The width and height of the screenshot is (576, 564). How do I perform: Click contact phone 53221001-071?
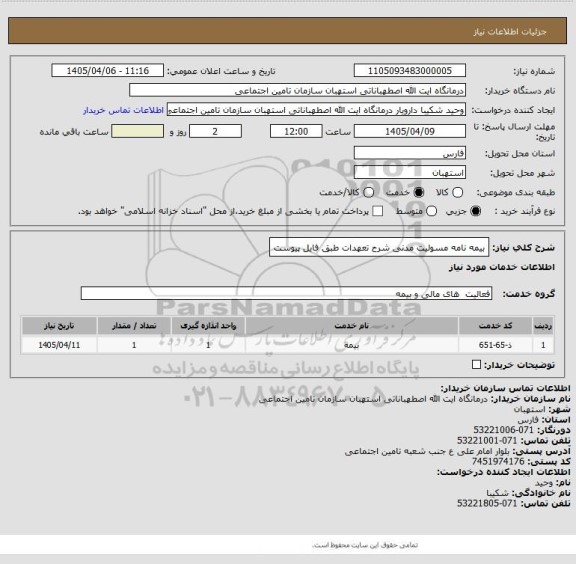click(x=487, y=440)
